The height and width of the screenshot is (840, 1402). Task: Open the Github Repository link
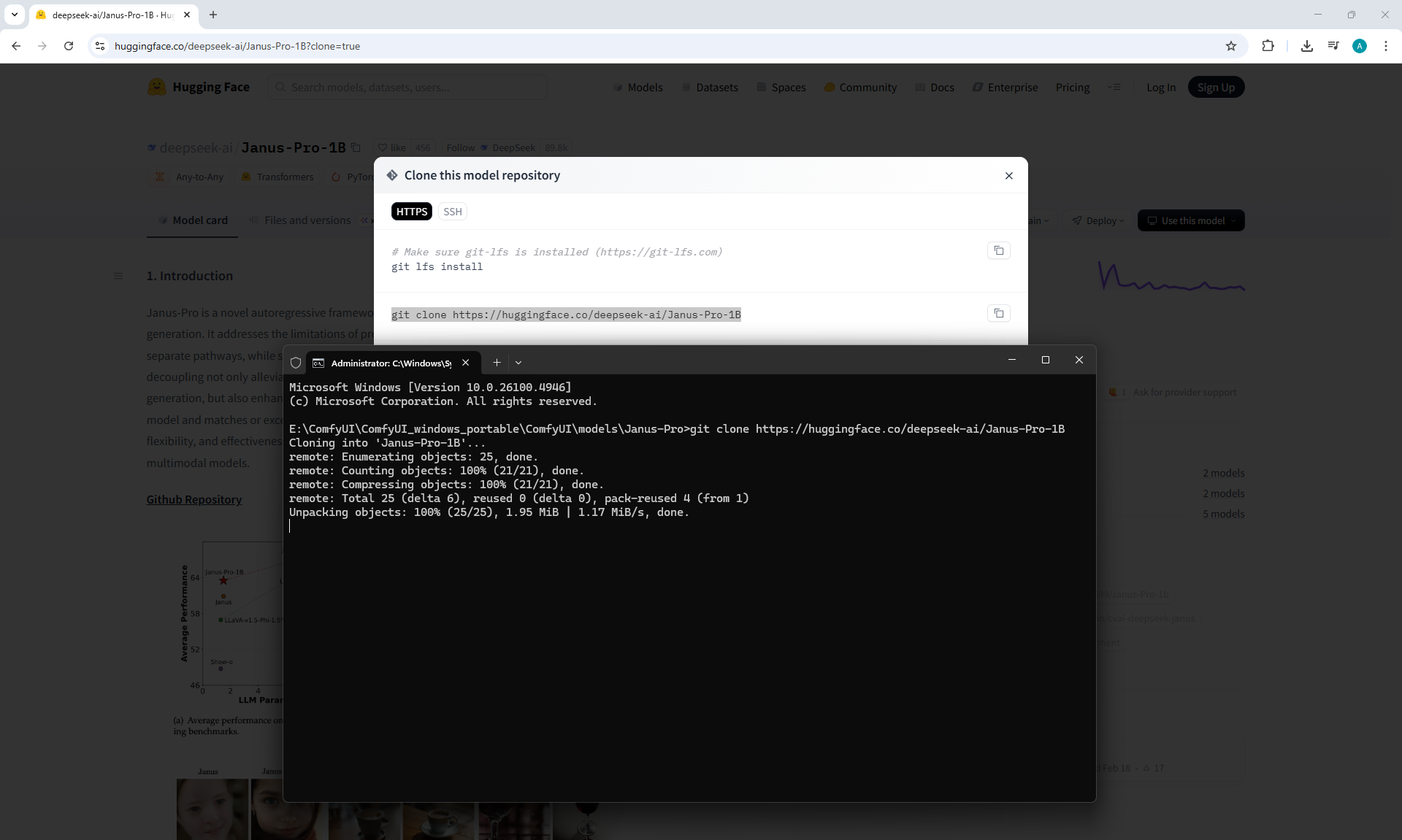pyautogui.click(x=194, y=500)
